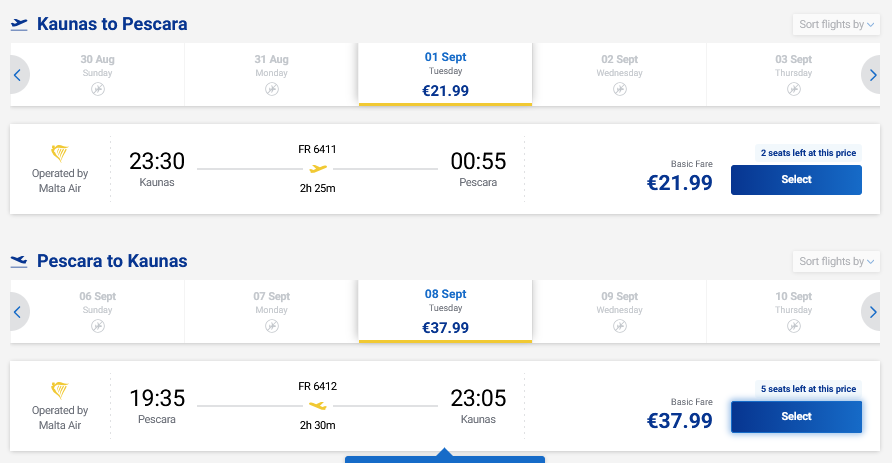Screen dimensions: 892x463
Task: Select the €21.99 Kaunas to Pescara flight
Action: point(796,180)
